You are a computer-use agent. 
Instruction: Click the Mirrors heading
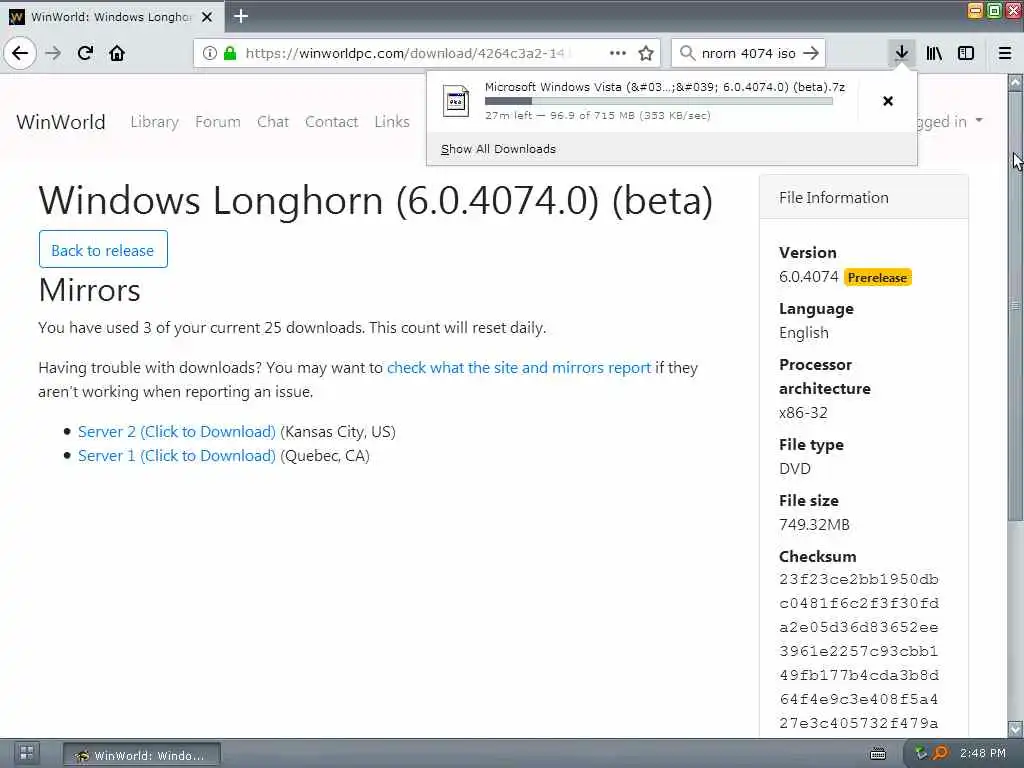pyautogui.click(x=89, y=290)
